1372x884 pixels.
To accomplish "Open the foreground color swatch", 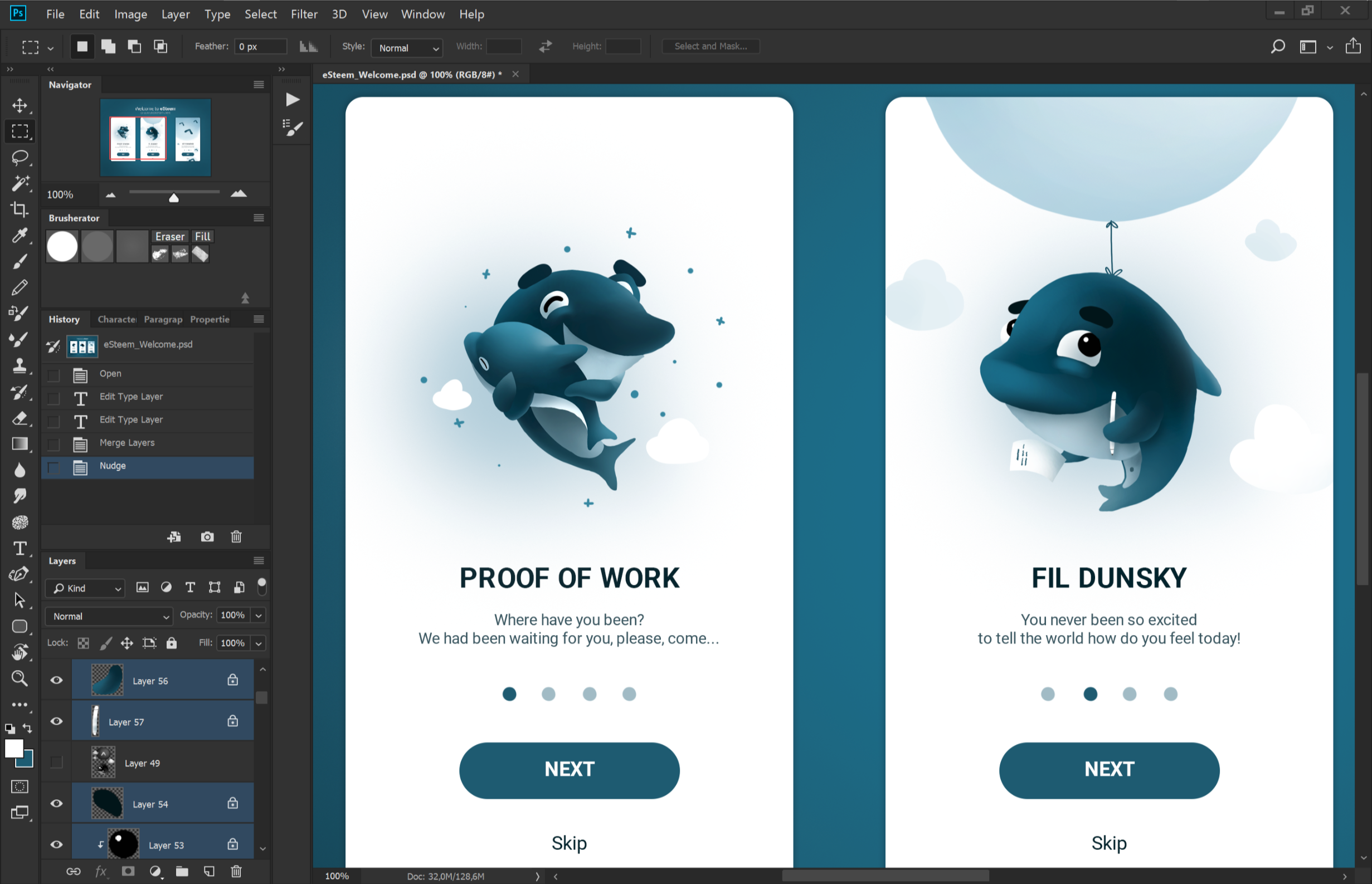I will tap(13, 749).
